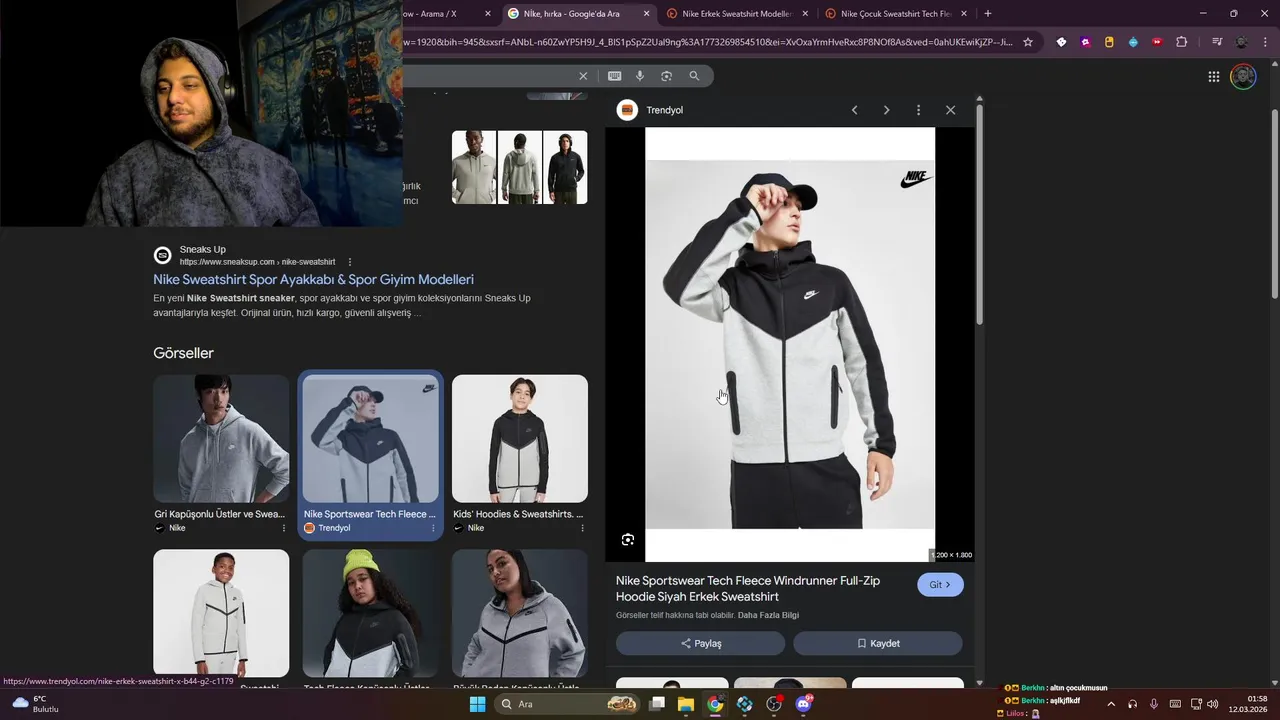Open the weather widget '6°C Bulutlu'
1280x720 pixels.
[36, 704]
